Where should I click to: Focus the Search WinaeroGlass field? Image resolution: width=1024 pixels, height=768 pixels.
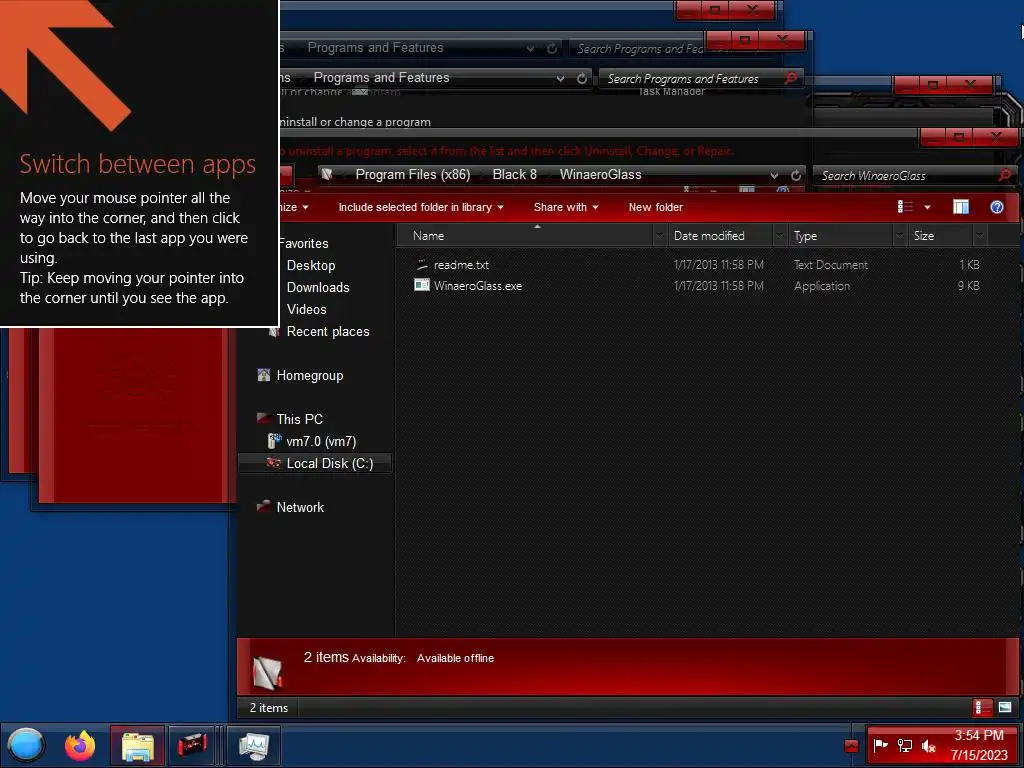pos(904,175)
